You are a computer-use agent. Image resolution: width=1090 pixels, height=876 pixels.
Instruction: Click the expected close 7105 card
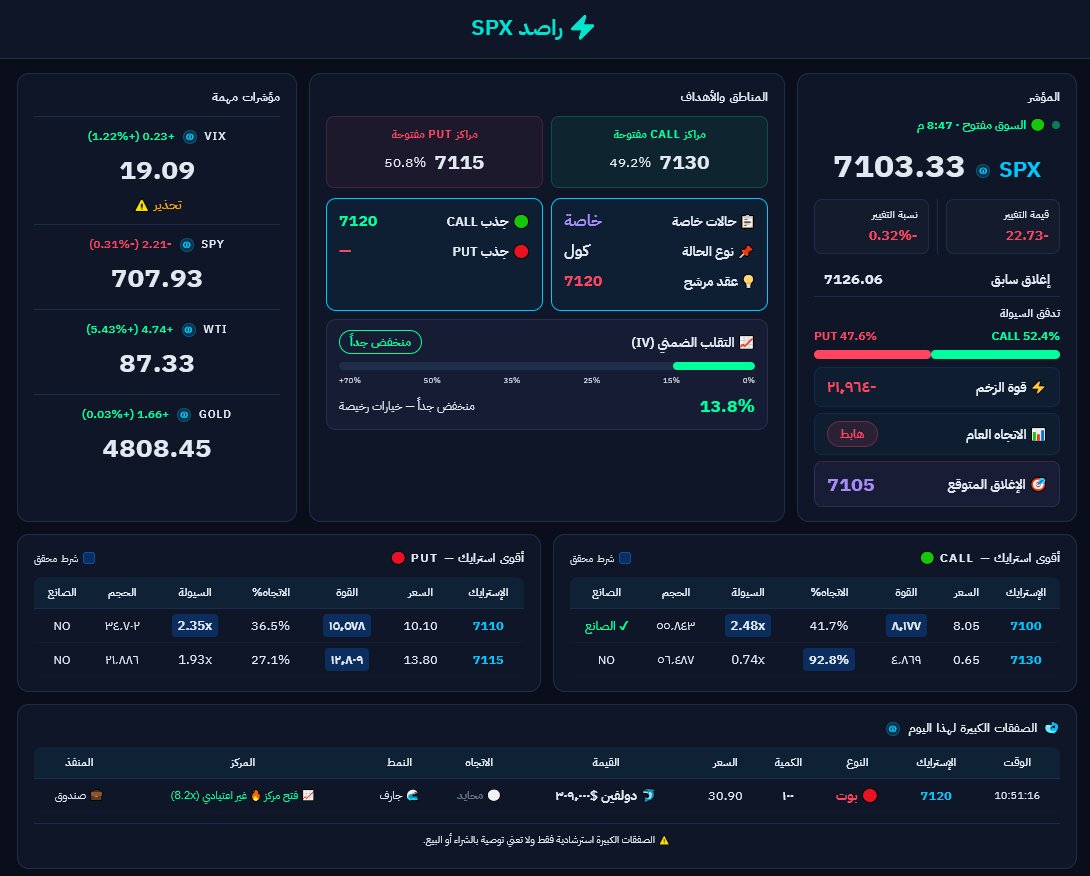937,484
